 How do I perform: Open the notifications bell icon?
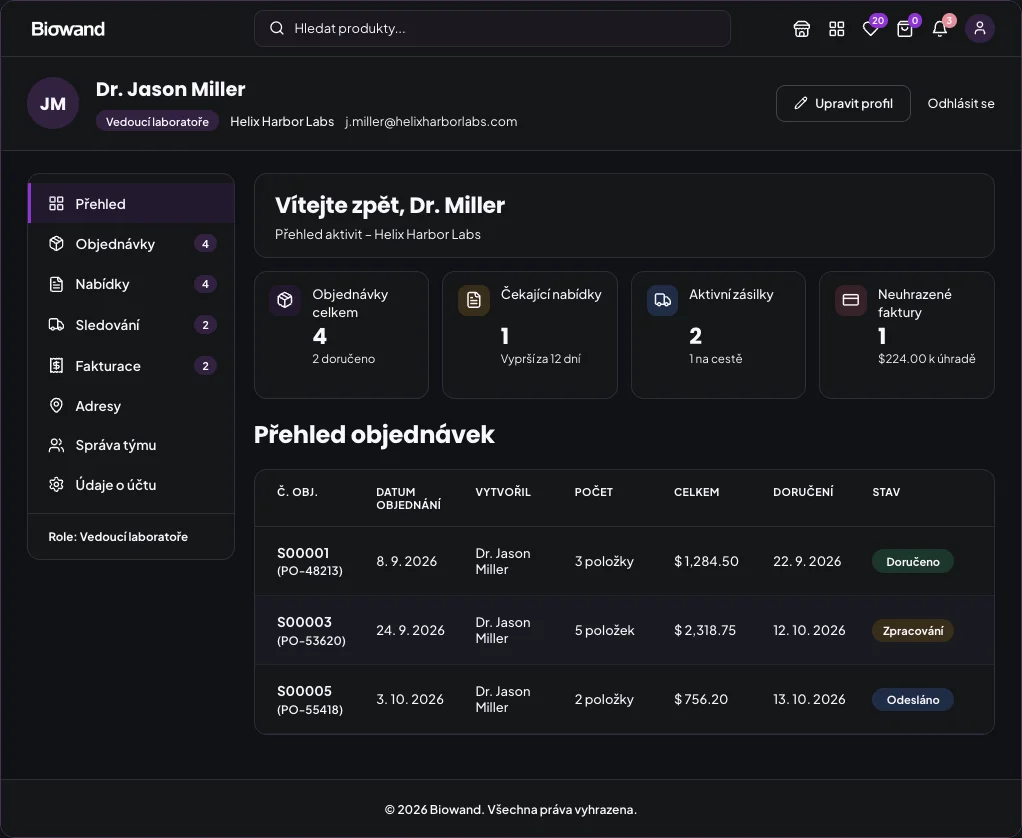click(939, 29)
